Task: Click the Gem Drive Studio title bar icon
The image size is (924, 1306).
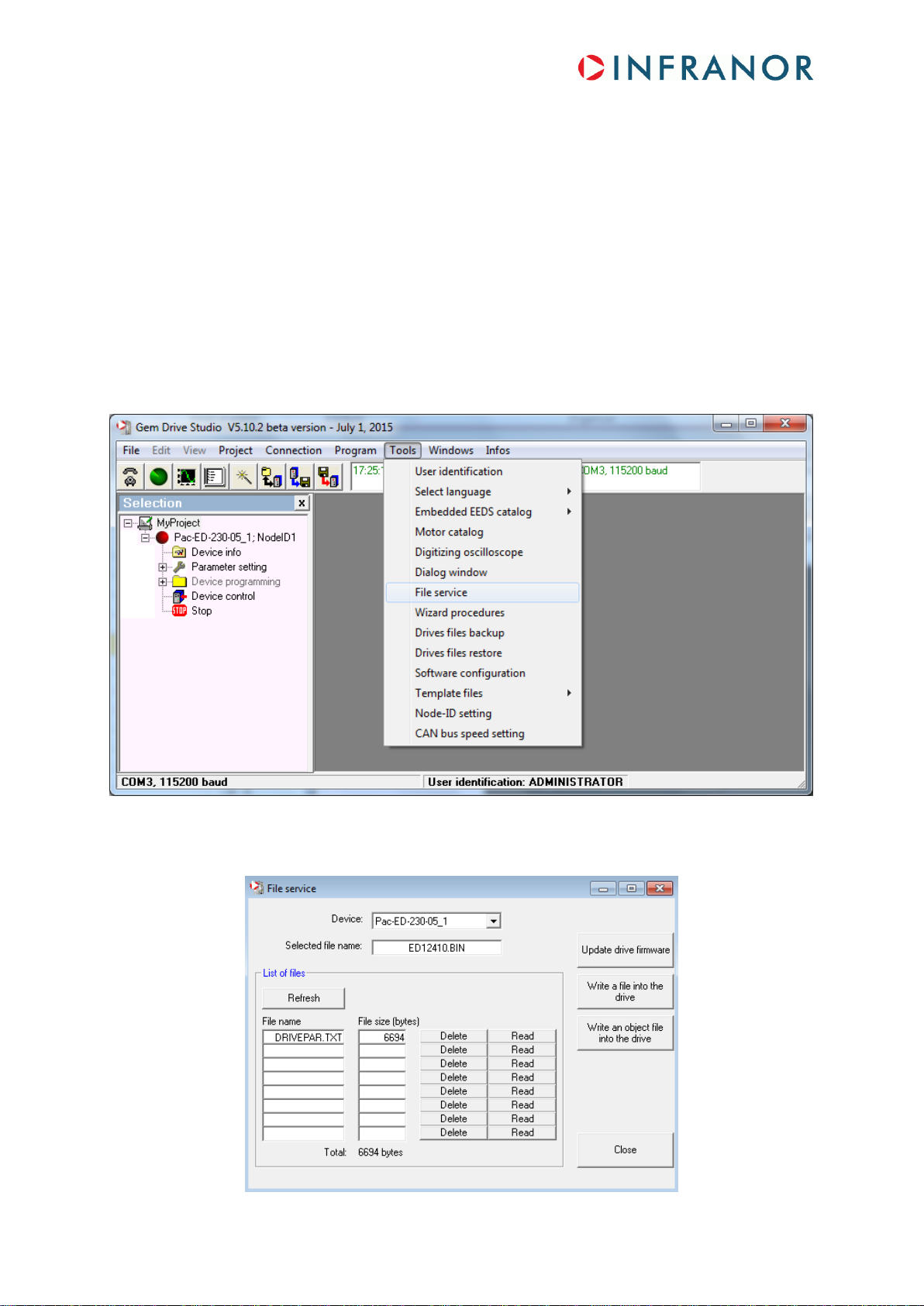Action: [x=123, y=427]
